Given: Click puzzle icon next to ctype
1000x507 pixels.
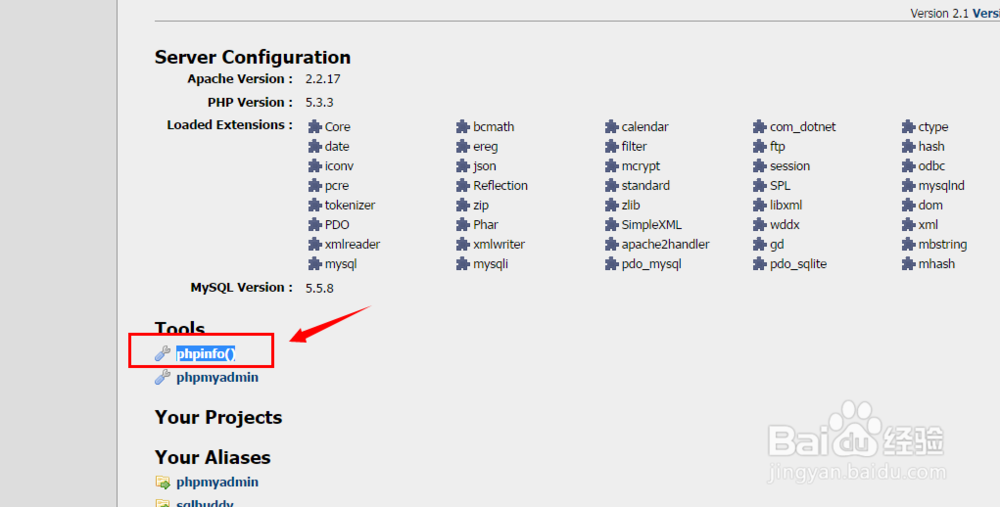Looking at the screenshot, I should [x=908, y=127].
